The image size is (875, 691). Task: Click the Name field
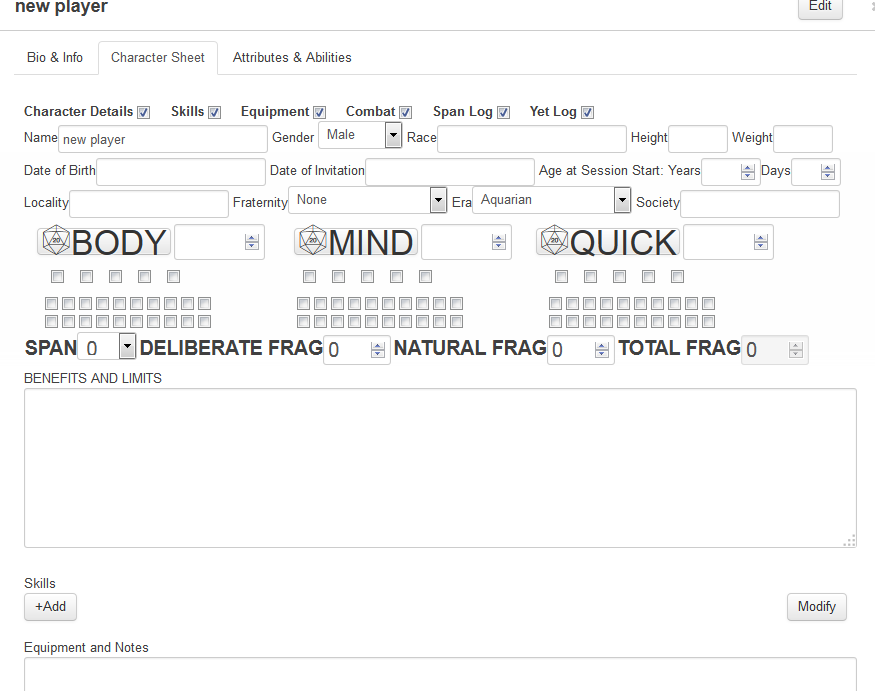pos(162,139)
